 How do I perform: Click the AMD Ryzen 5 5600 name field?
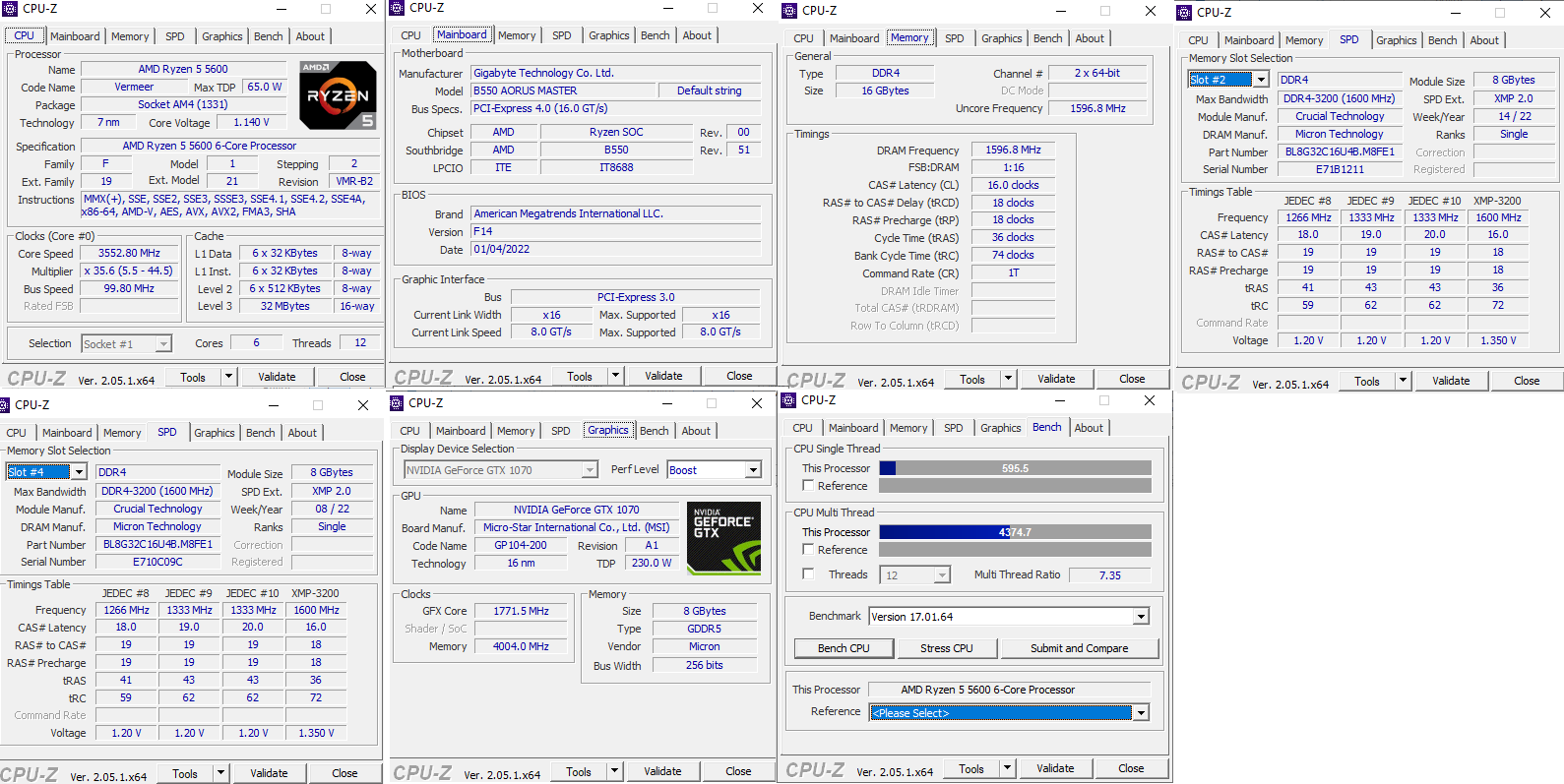(183, 70)
